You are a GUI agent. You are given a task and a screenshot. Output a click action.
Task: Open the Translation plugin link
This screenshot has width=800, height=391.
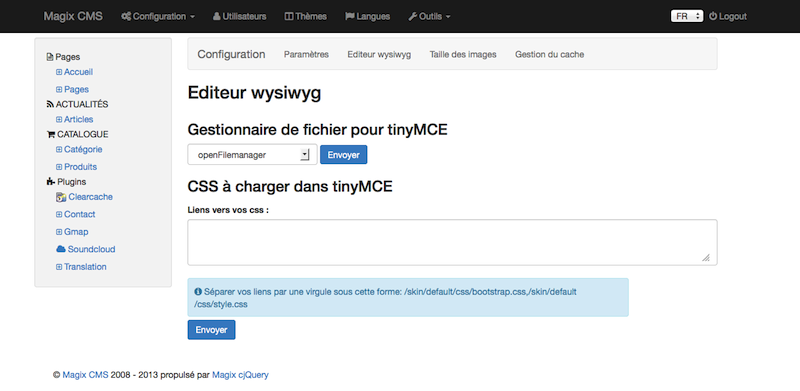[85, 266]
